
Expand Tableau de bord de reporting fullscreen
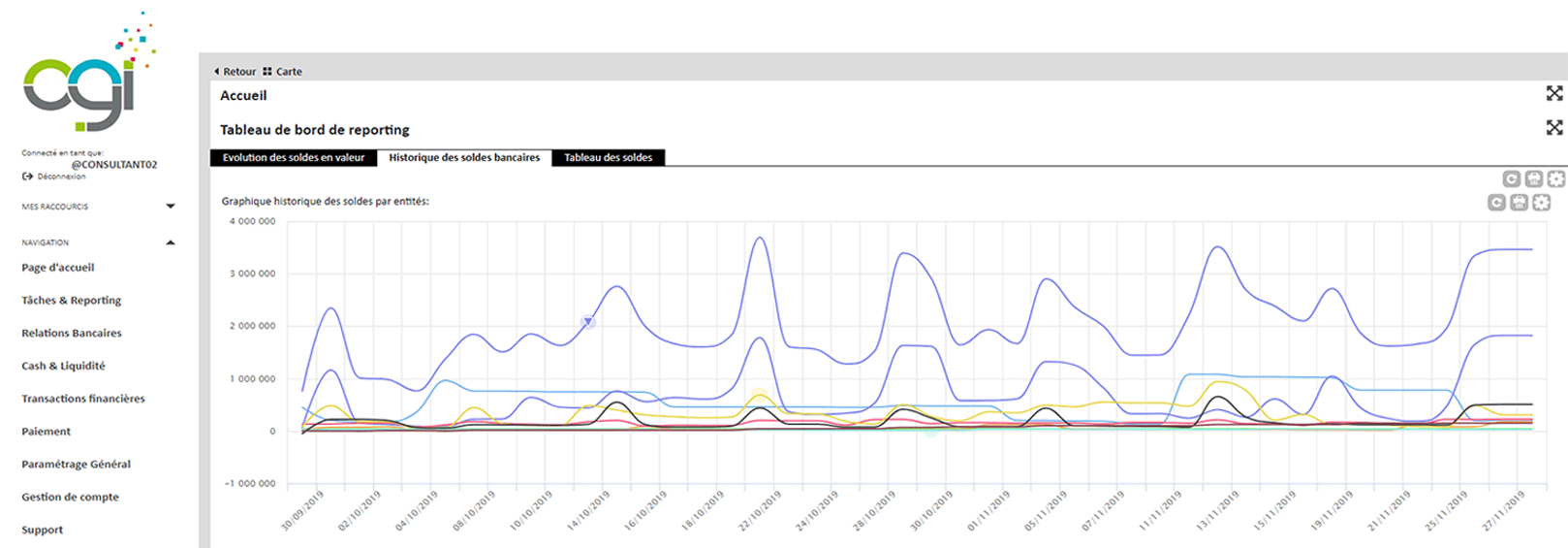(1554, 127)
